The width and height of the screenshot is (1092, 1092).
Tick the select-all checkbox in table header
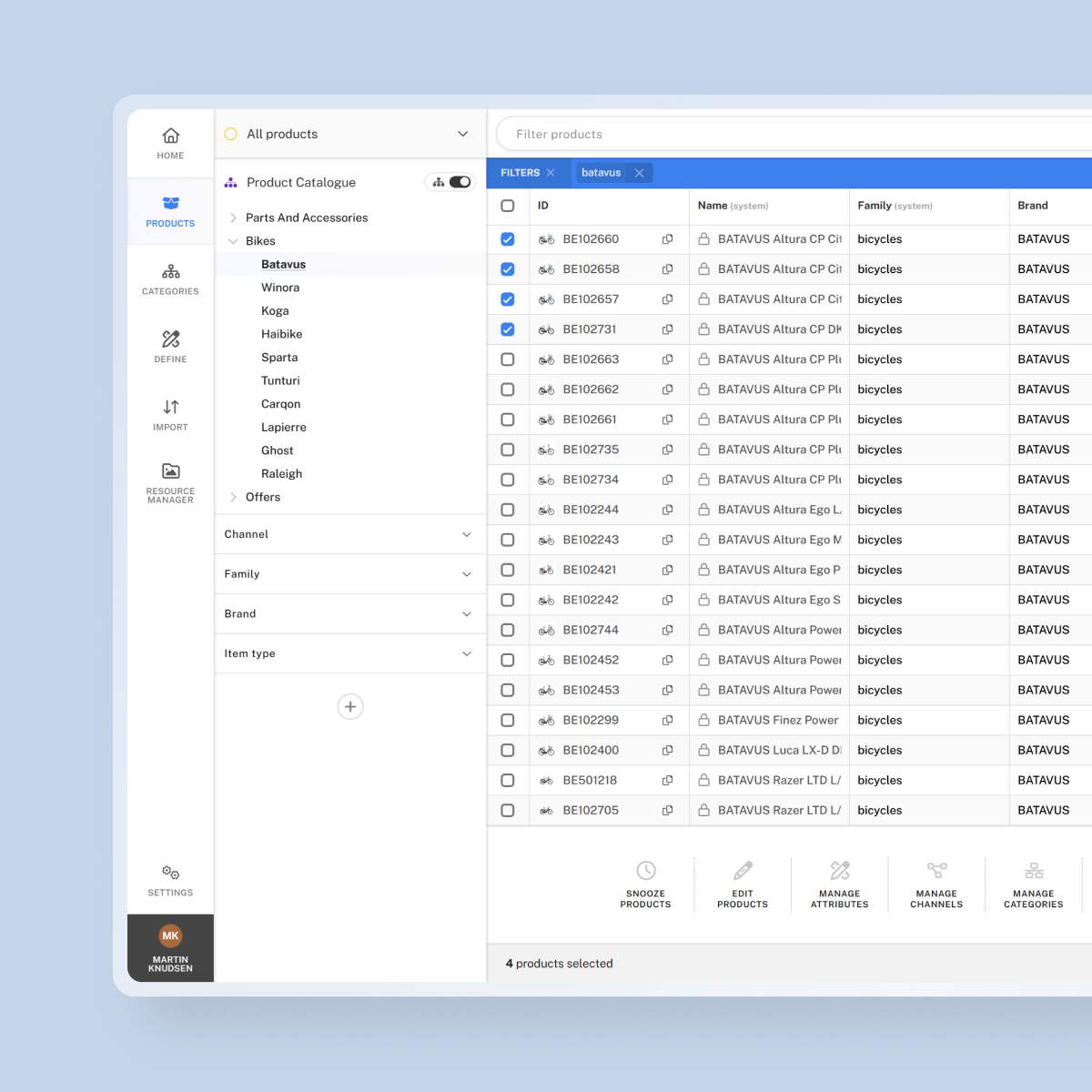click(508, 206)
